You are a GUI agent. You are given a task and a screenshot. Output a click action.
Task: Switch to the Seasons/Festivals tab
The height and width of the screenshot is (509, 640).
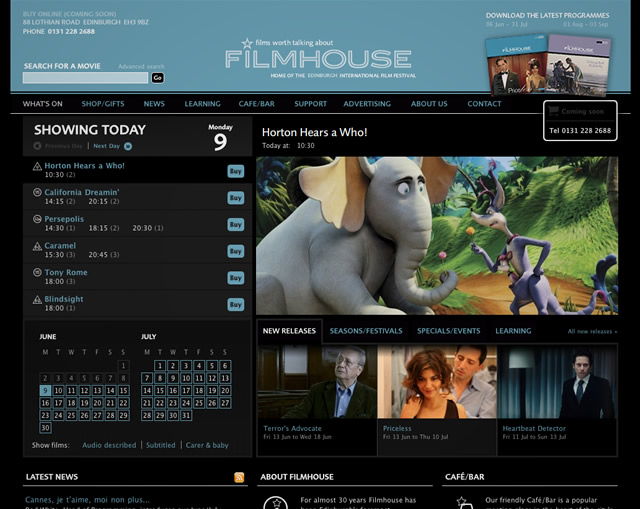click(366, 331)
